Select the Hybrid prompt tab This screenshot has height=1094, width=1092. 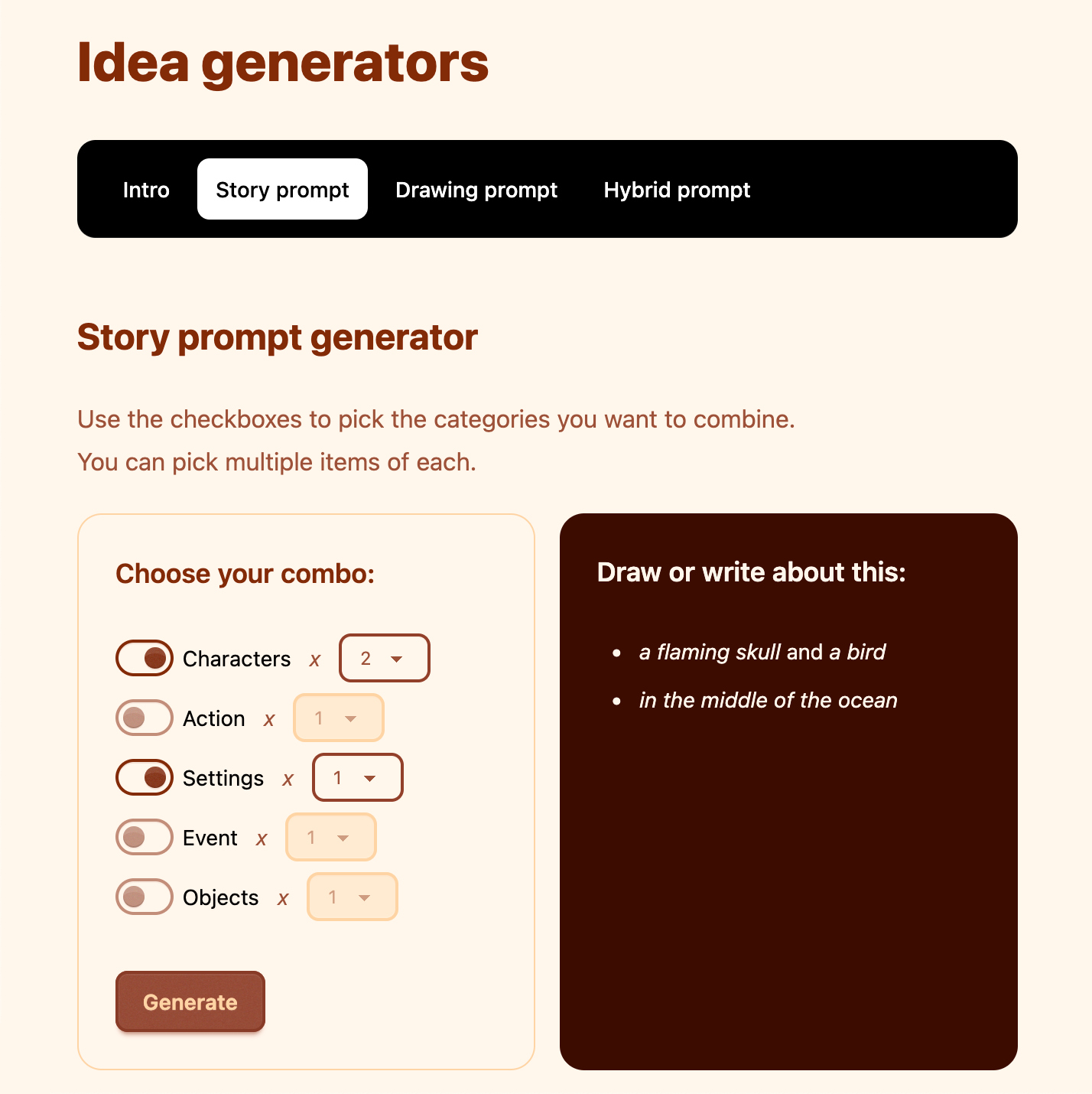676,190
